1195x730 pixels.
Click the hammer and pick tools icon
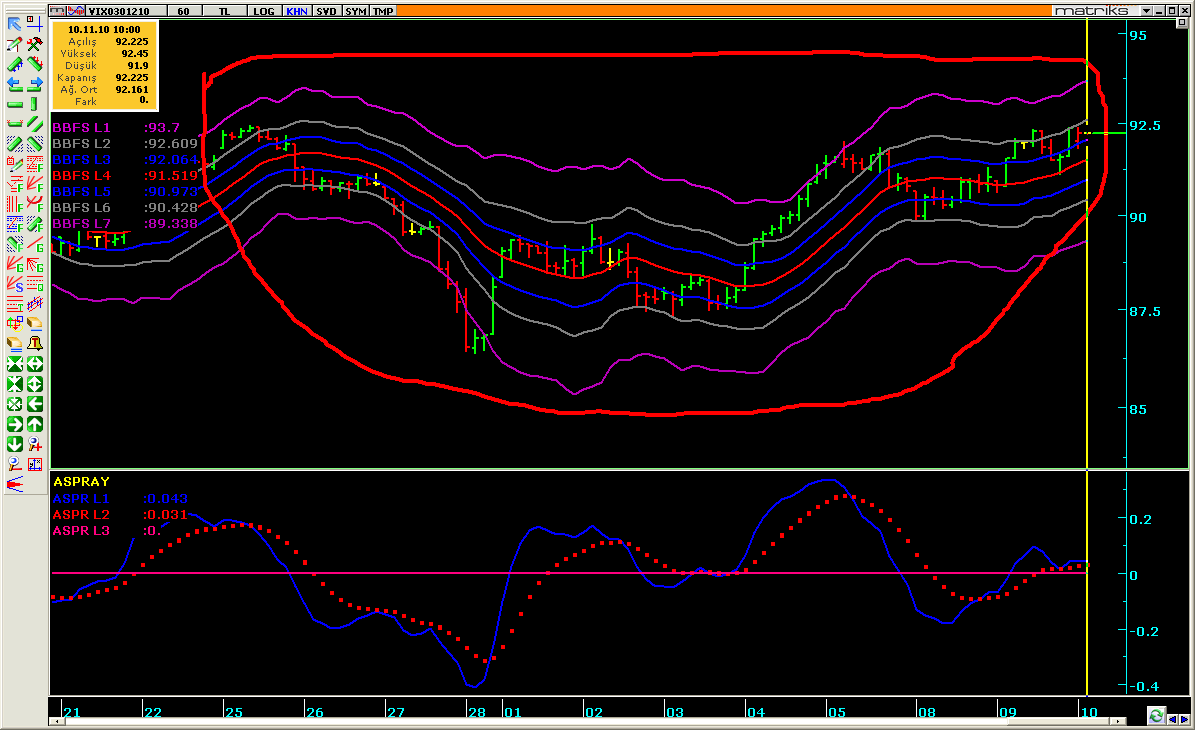(34, 44)
